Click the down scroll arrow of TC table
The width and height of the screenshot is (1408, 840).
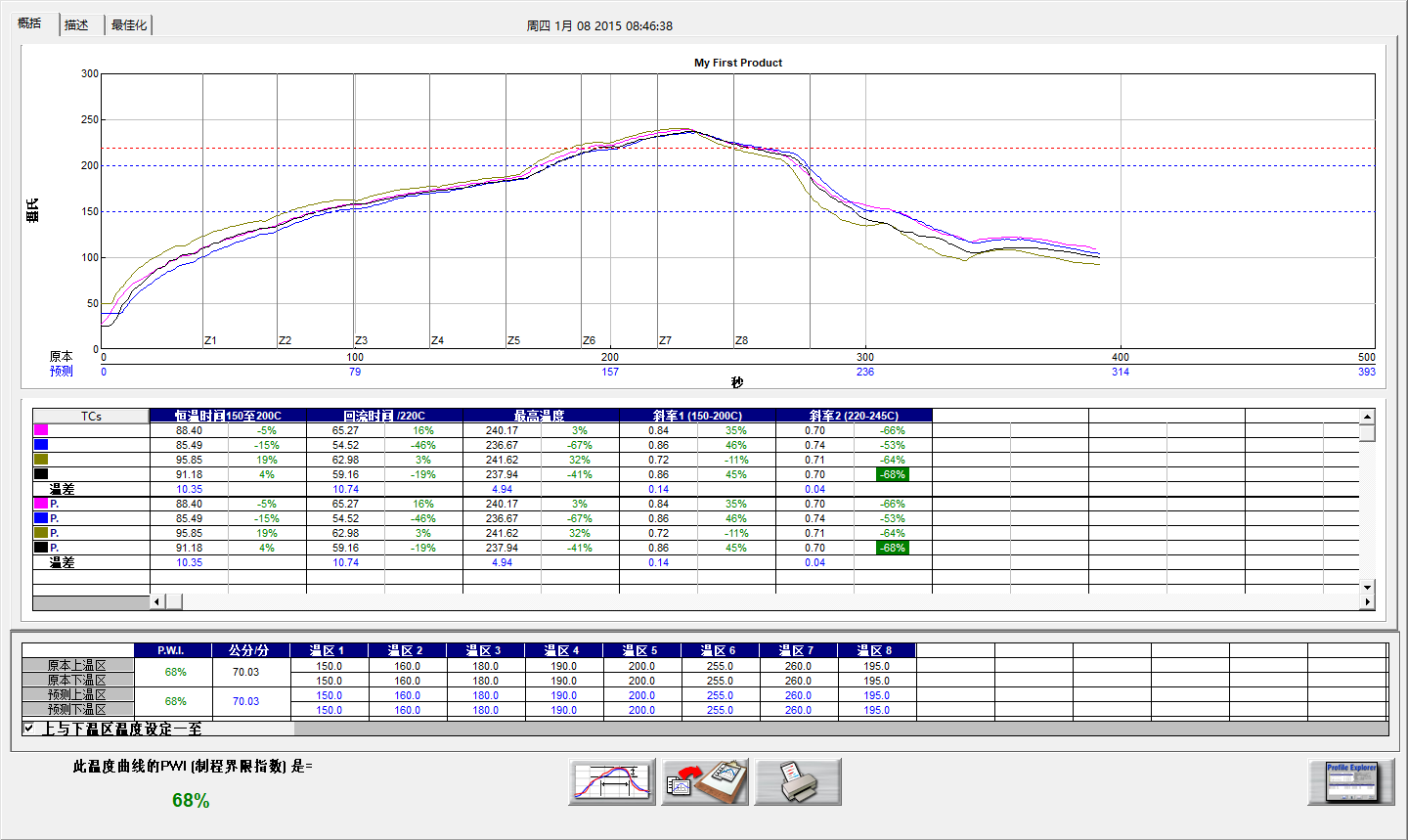tap(1367, 587)
